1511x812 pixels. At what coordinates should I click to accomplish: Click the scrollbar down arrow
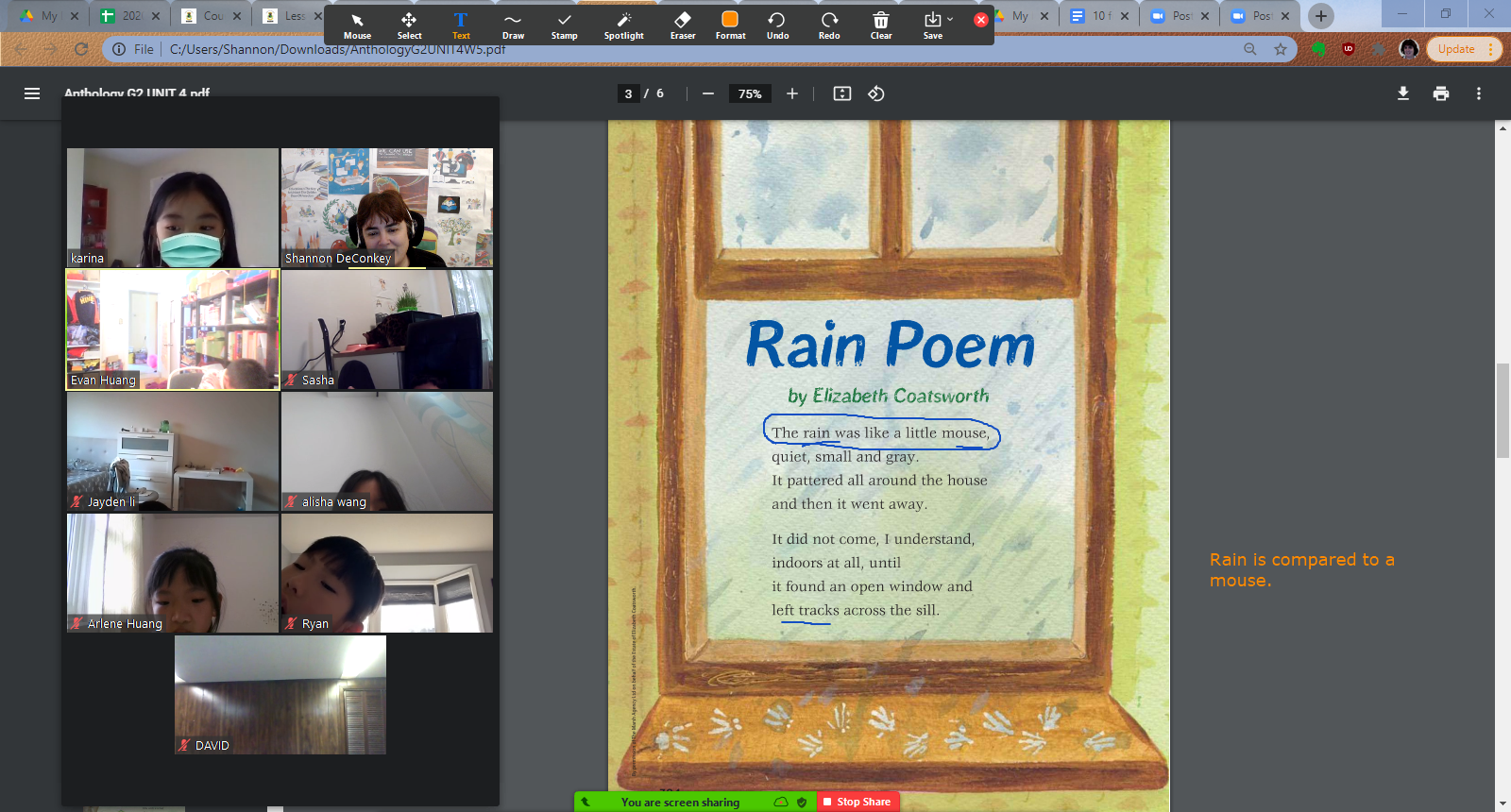(1503, 804)
